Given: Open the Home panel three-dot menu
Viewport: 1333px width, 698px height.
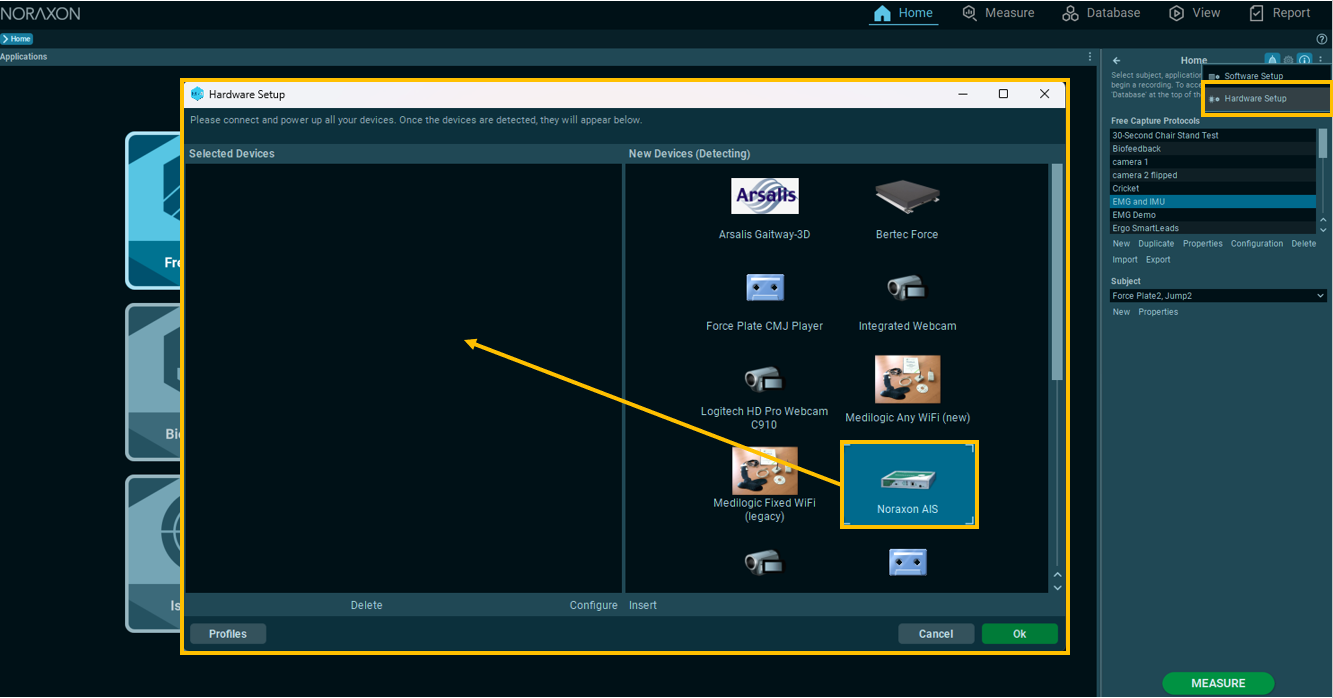Looking at the screenshot, I should (1321, 61).
